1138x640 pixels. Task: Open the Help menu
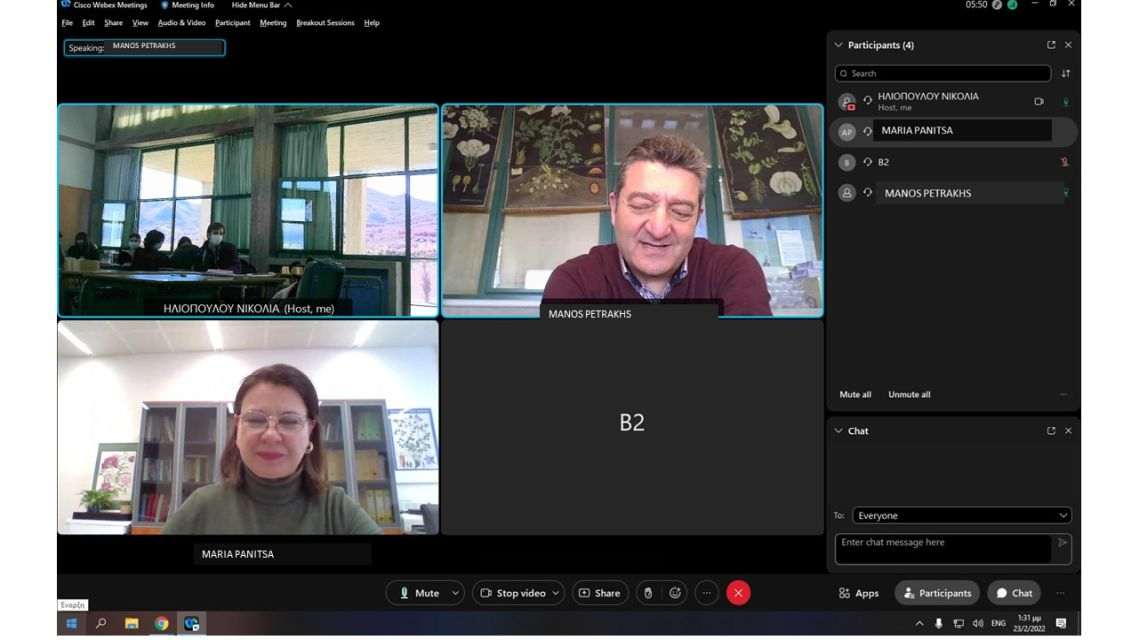point(372,23)
